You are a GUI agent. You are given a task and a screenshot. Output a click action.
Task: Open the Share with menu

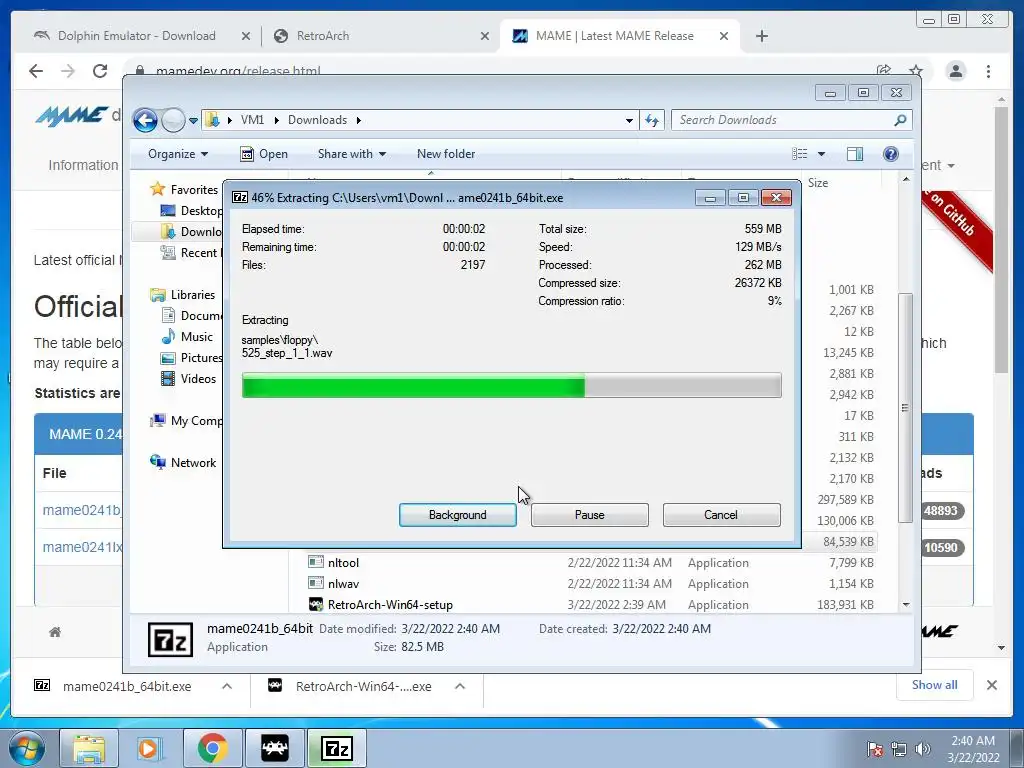pyautogui.click(x=351, y=154)
